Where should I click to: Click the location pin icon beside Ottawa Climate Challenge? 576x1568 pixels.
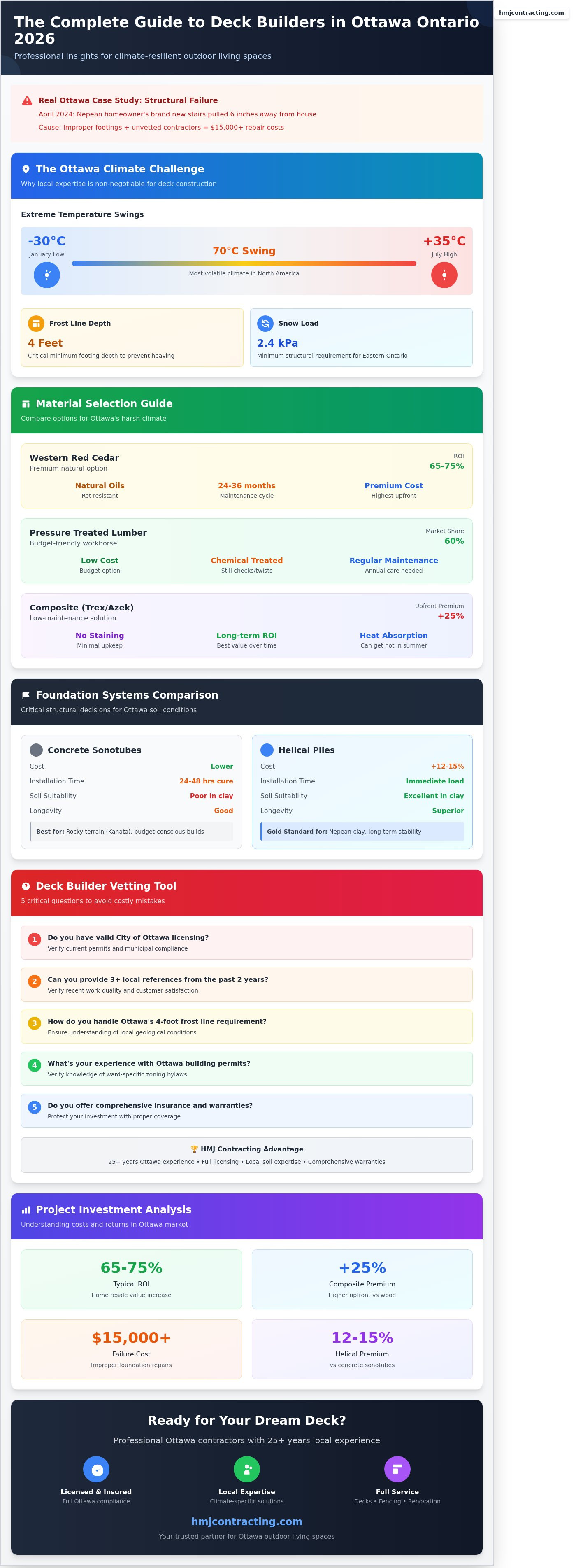(x=26, y=170)
